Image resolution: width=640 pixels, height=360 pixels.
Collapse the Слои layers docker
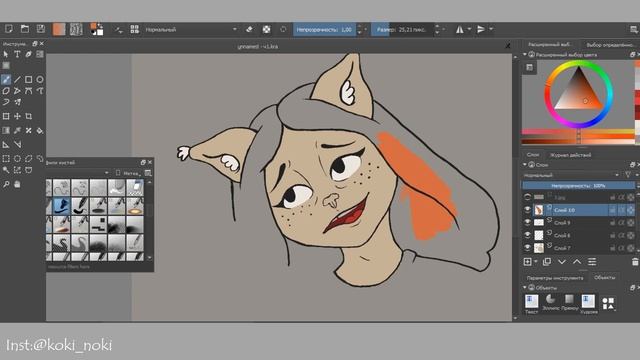coord(525,164)
